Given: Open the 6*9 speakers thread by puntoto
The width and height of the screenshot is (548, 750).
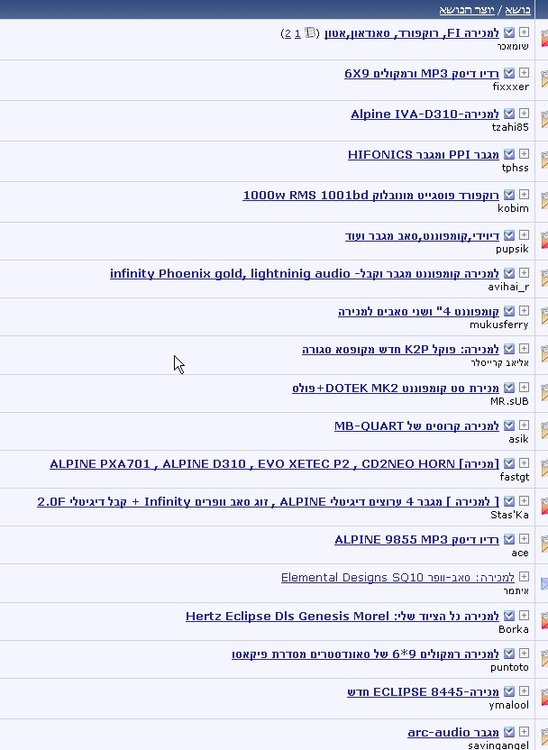Looking at the screenshot, I should pos(365,654).
